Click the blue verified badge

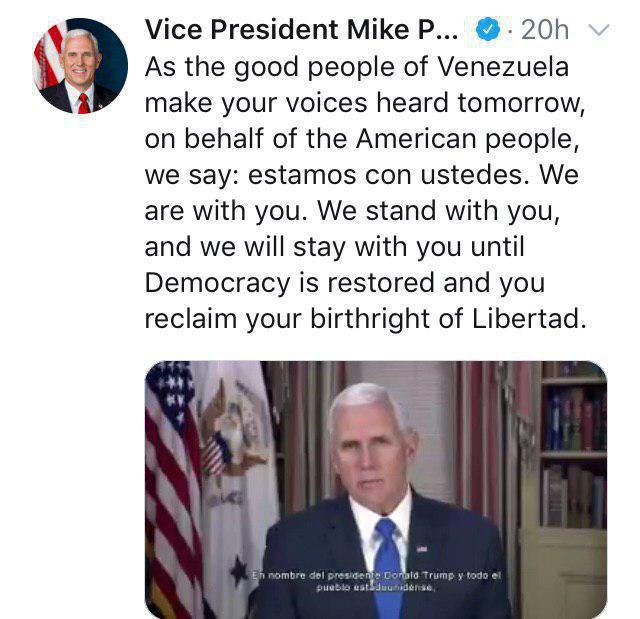(487, 30)
